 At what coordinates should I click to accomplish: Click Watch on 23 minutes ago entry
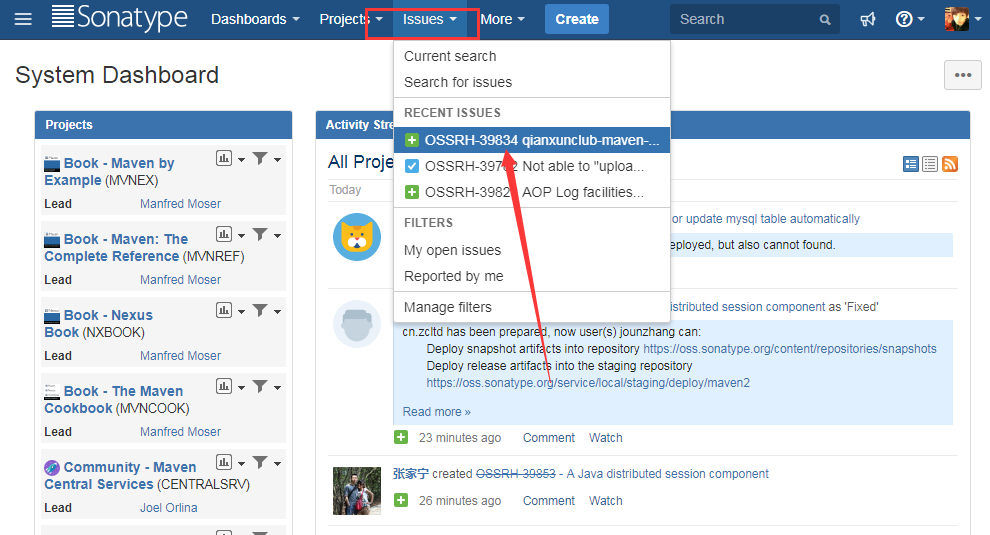[x=605, y=438]
